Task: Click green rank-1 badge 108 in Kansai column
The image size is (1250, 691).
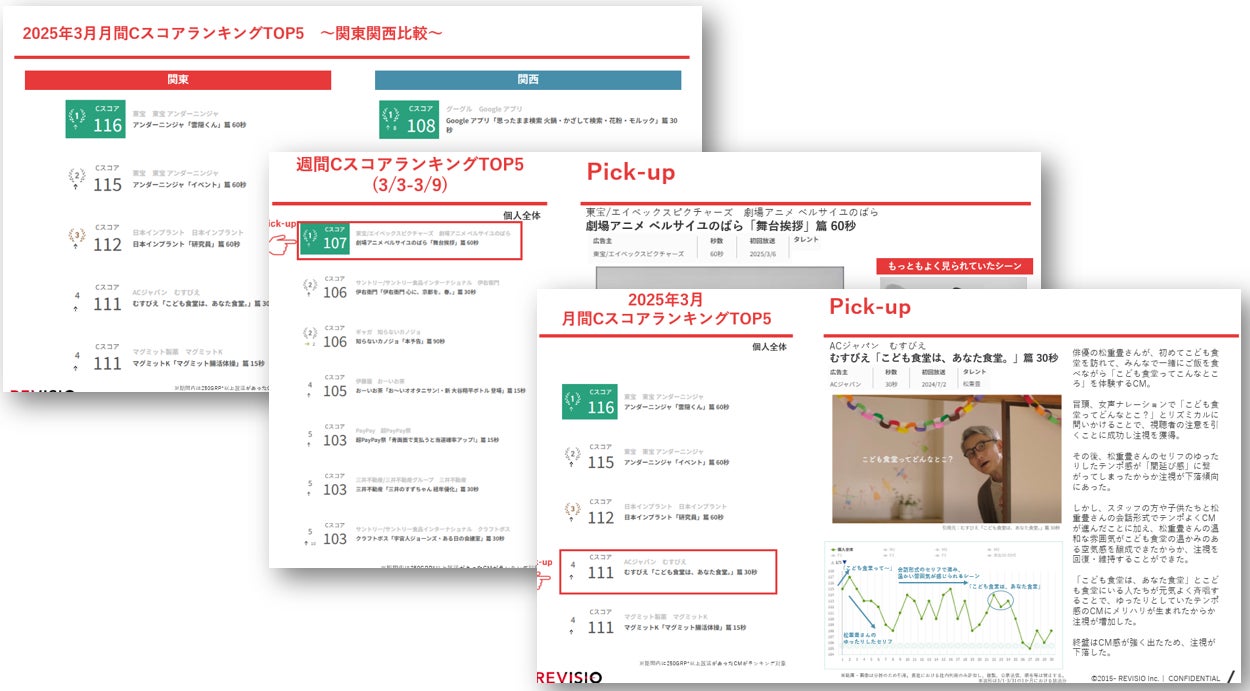Action: click(408, 119)
